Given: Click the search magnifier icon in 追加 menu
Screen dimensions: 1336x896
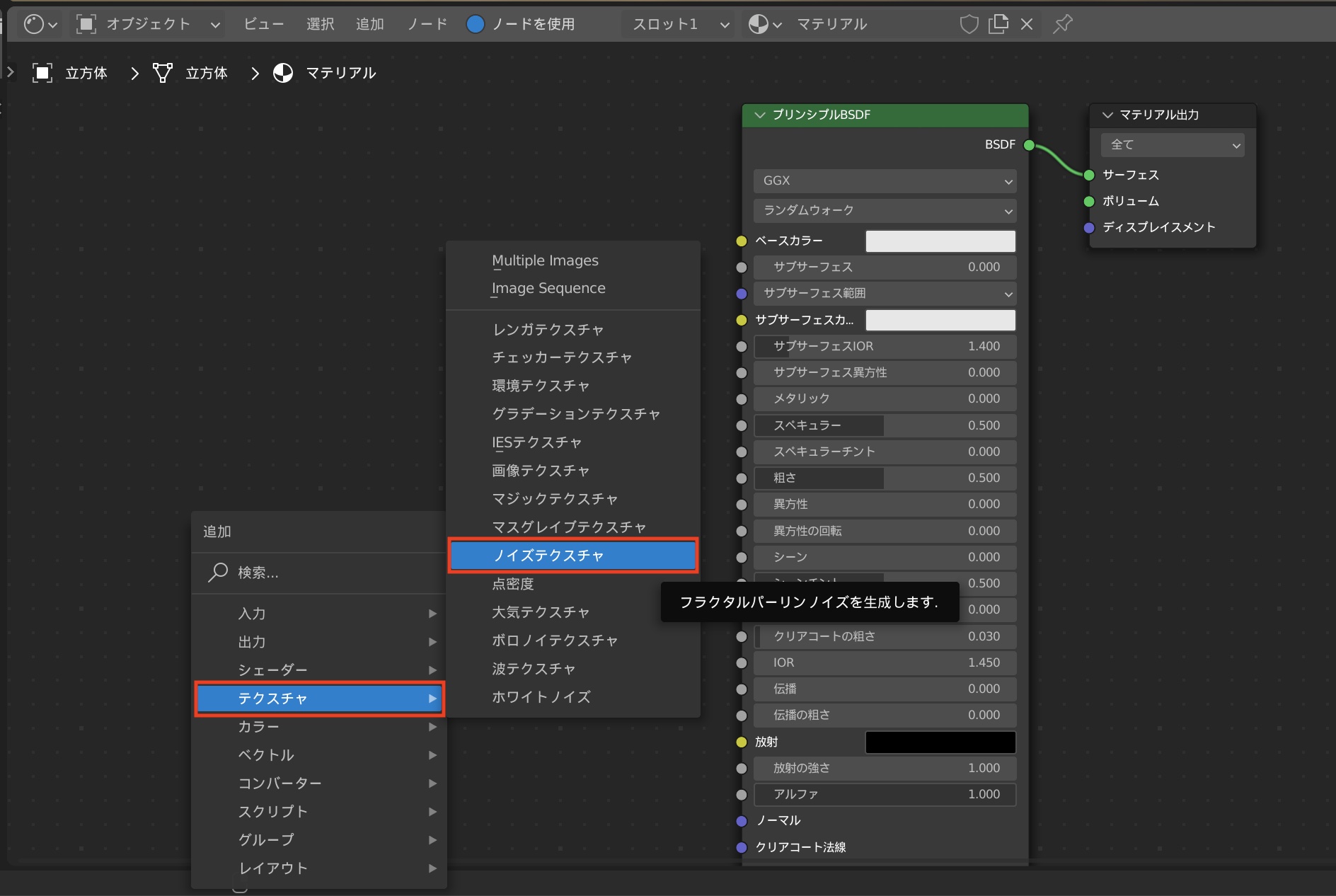Looking at the screenshot, I should 218,572.
